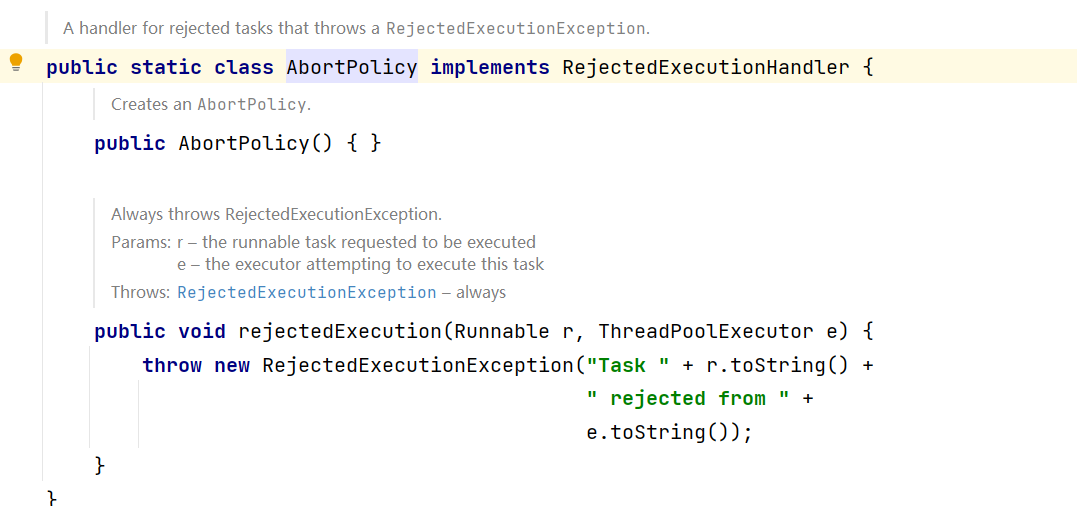Click ThreadPoolExecutor parameter type
1077x506 pixels.
(x=706, y=331)
